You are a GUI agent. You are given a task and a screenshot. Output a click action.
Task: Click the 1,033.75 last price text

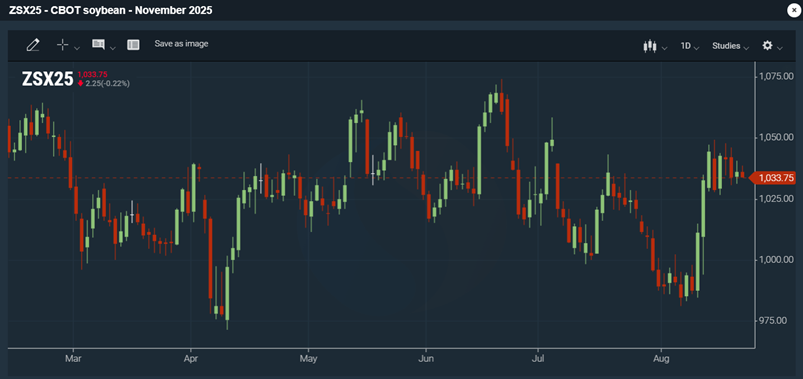pyautogui.click(x=92, y=75)
